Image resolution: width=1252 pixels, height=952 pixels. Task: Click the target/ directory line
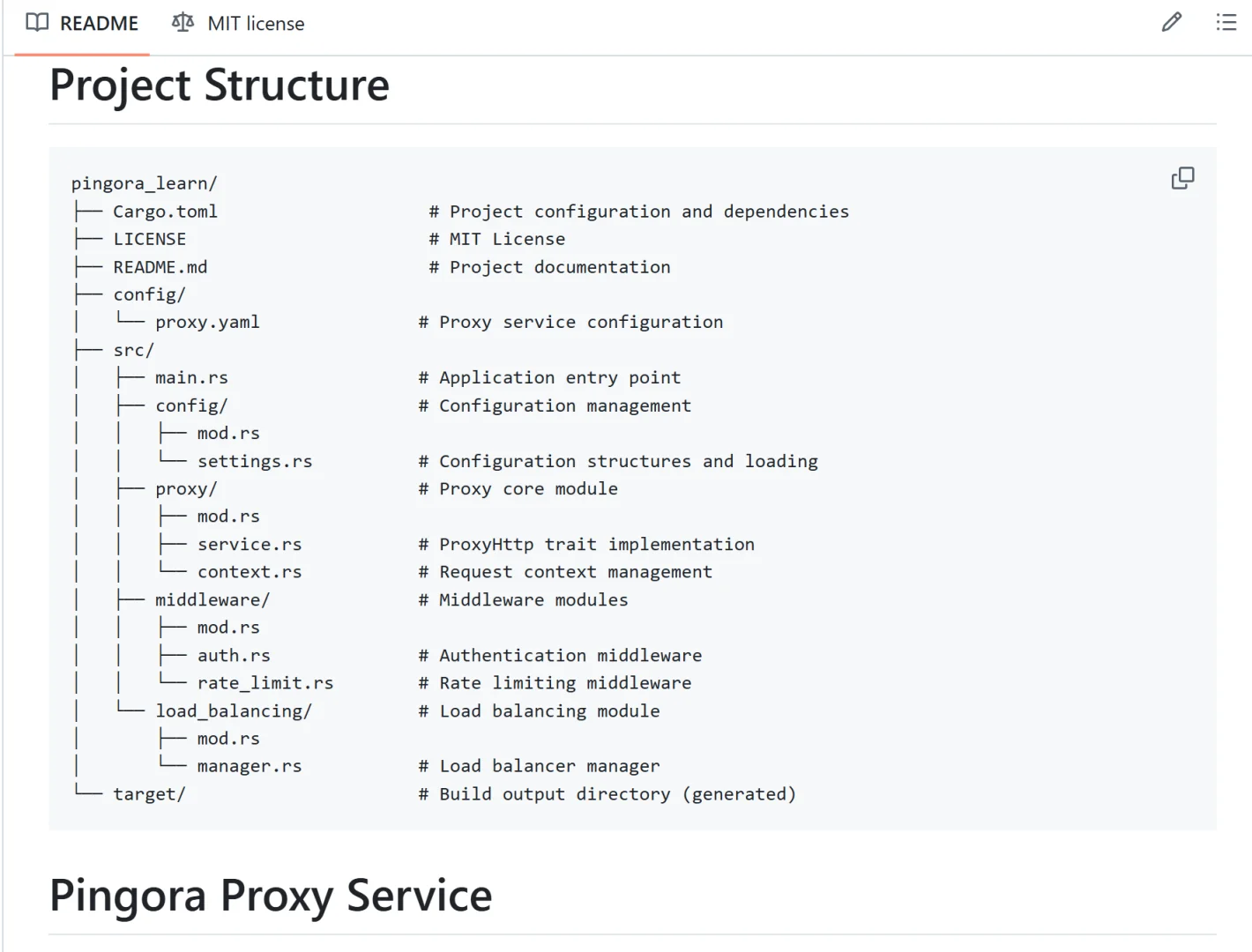tap(149, 794)
